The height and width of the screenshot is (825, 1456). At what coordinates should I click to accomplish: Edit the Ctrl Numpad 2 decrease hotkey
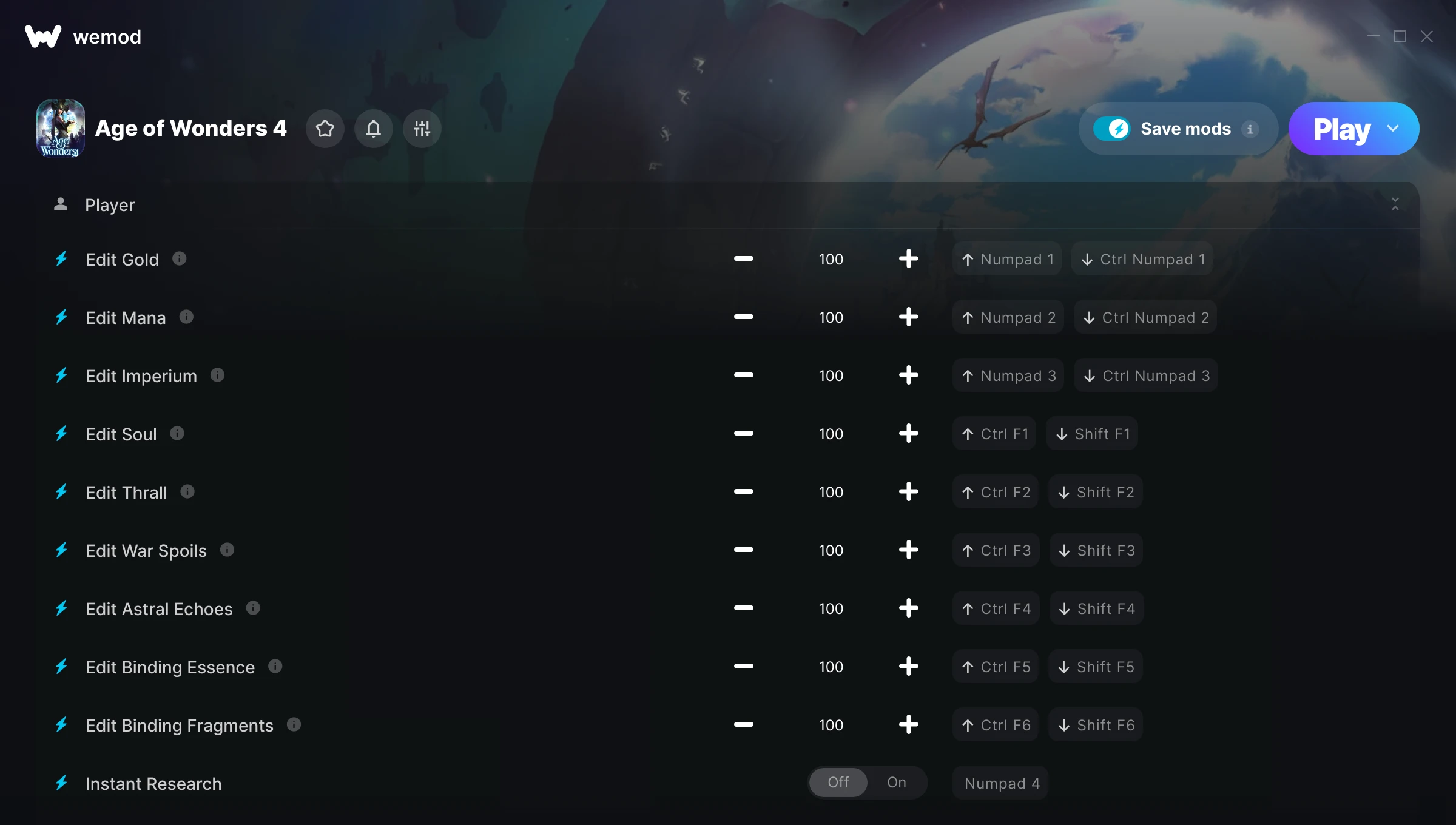tap(1145, 317)
